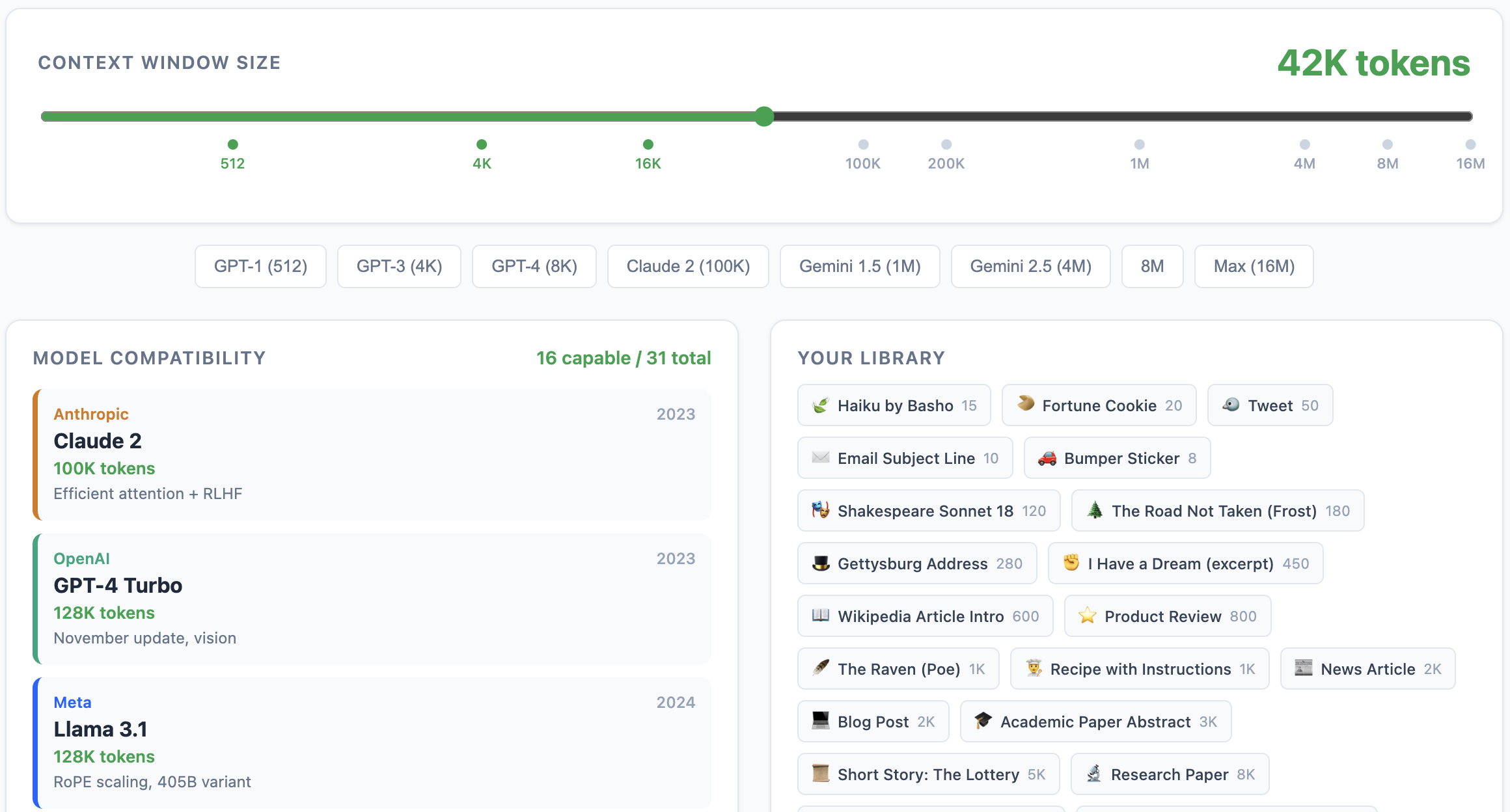The image size is (1510, 812).
Task: Click the graduation cap Academic Paper icon
Action: coord(983,721)
